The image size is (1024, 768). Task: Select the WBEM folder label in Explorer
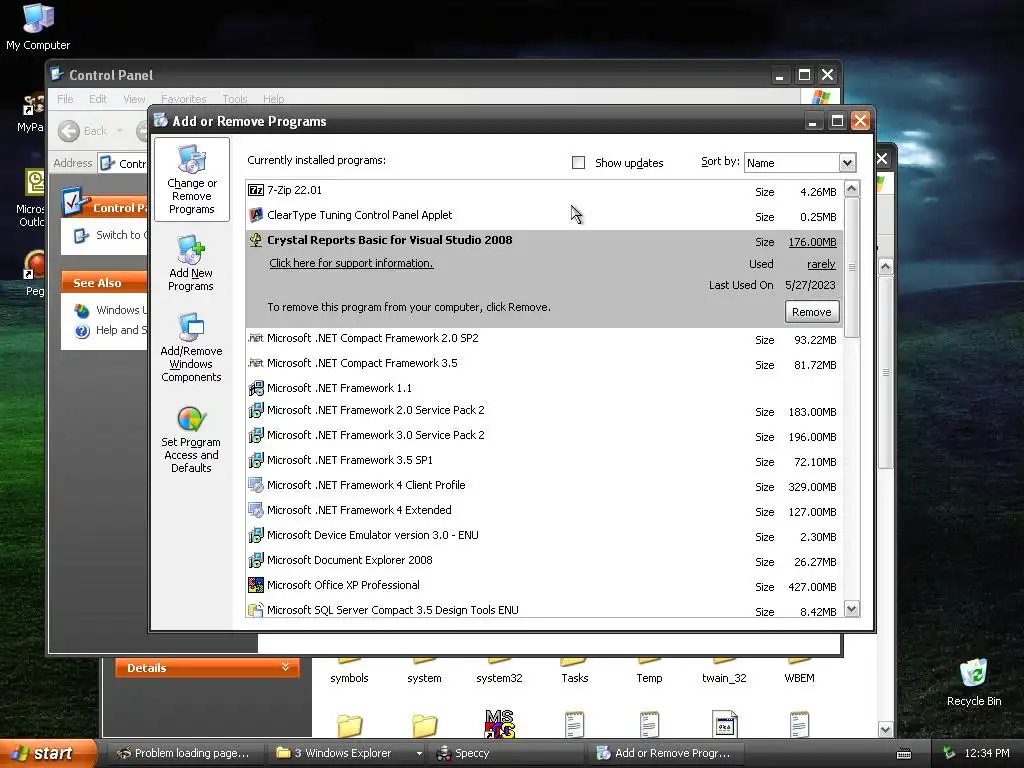coord(799,679)
